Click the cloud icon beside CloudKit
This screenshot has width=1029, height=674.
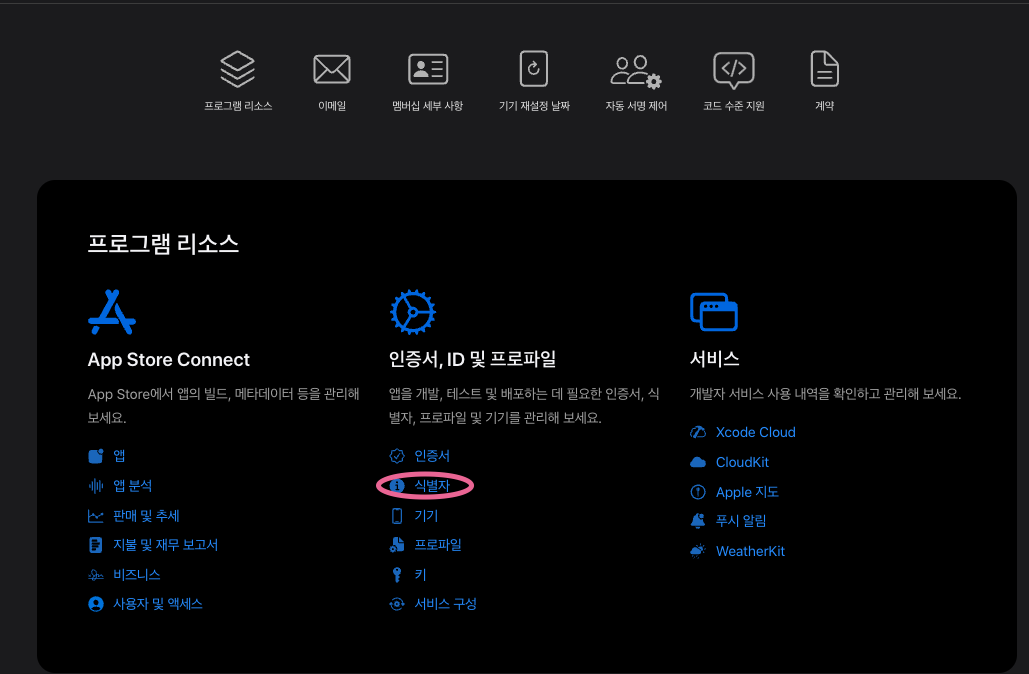pyautogui.click(x=698, y=462)
